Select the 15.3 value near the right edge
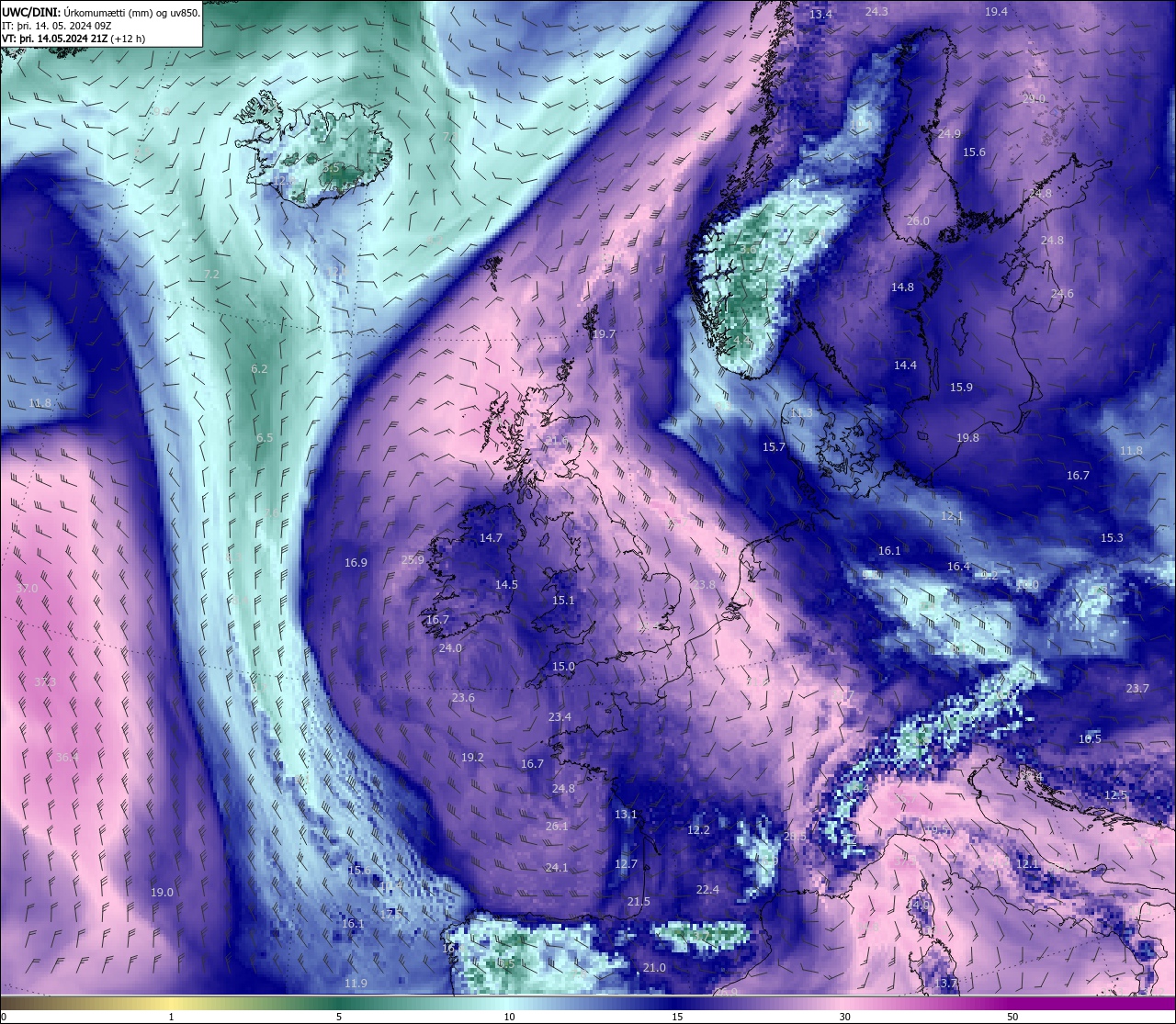 coord(1112,537)
